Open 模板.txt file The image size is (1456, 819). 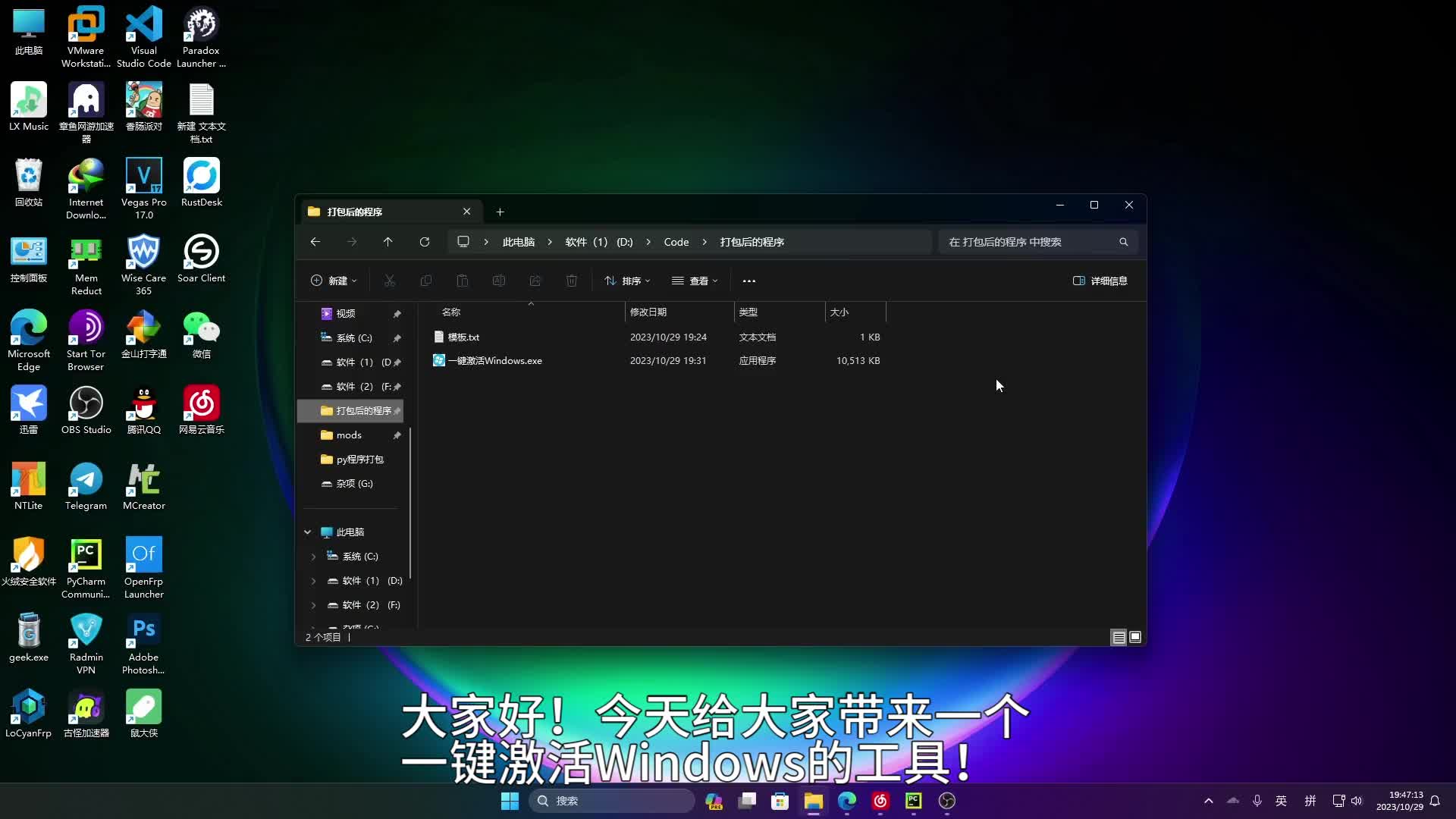pyautogui.click(x=464, y=337)
